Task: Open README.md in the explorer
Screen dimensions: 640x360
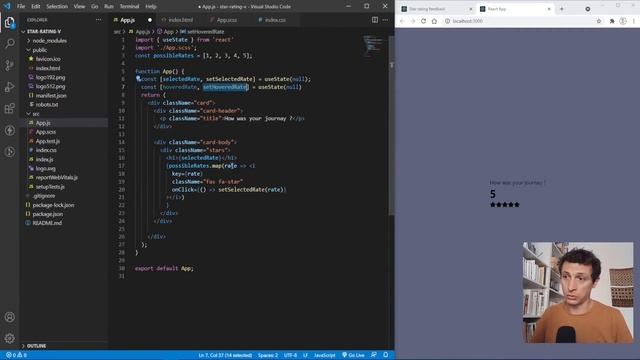Action: (47, 223)
